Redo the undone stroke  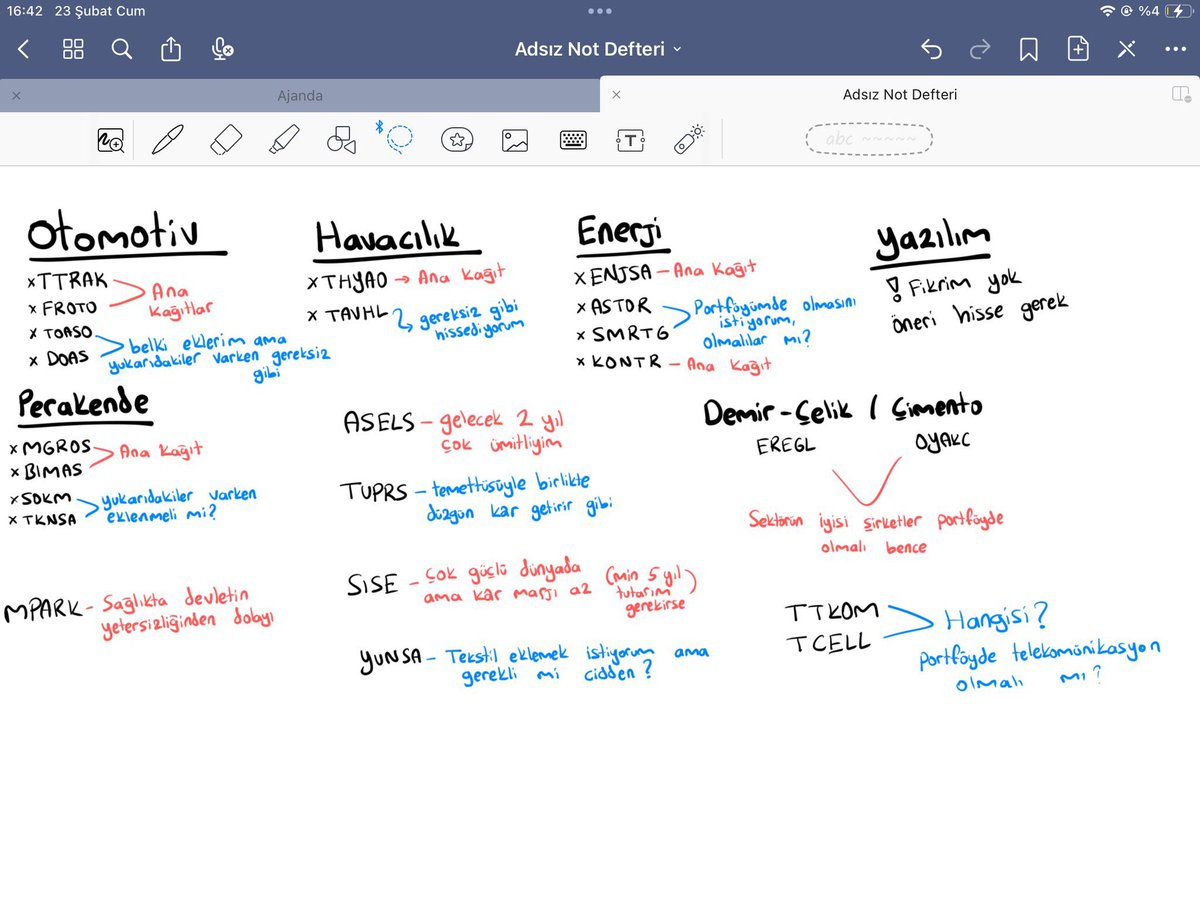[980, 49]
